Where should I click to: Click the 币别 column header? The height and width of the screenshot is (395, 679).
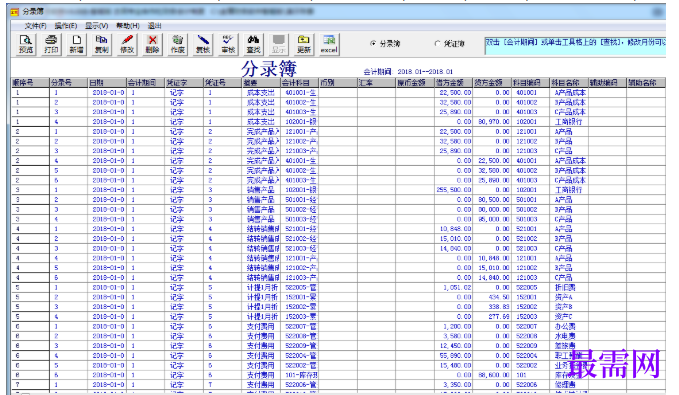(x=338, y=83)
